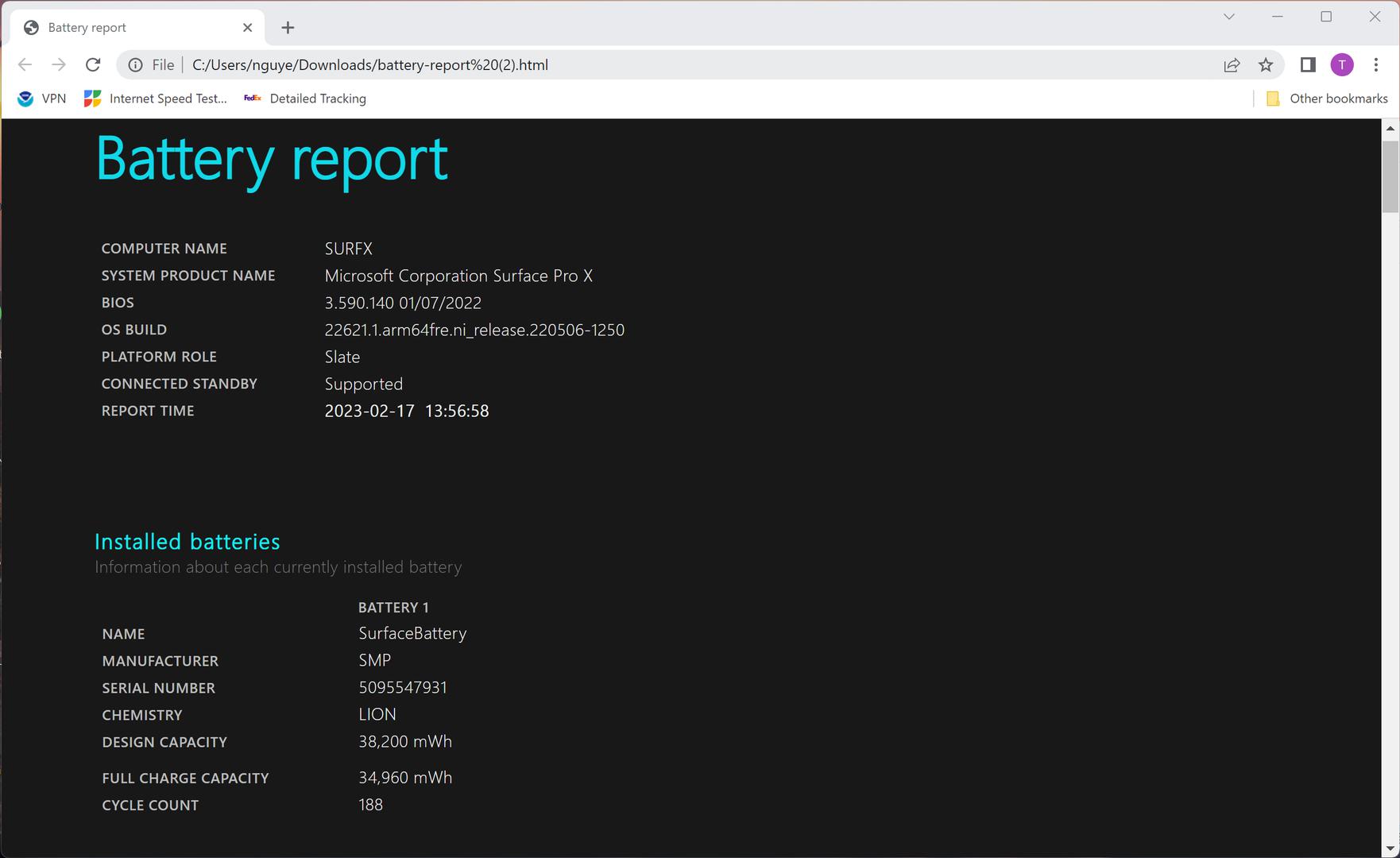Click the DESIGN CAPACITY label
This screenshot has height=858, width=1400.
(x=164, y=742)
